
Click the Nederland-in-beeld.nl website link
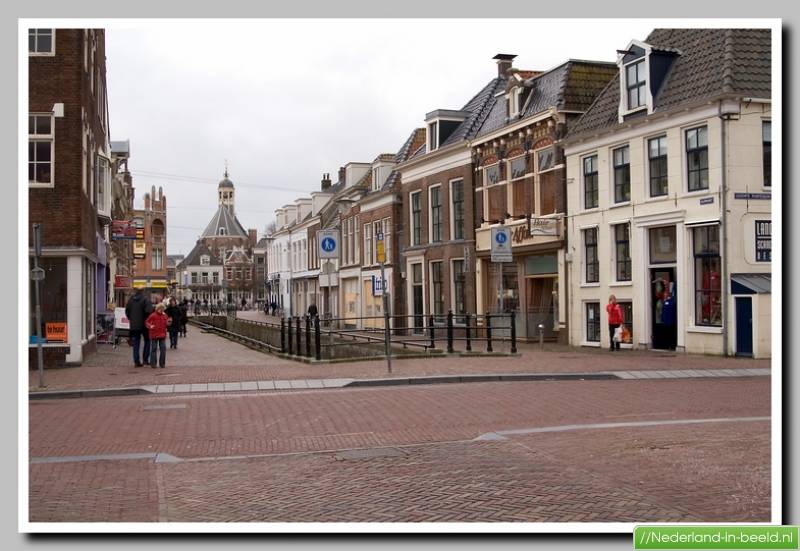pyautogui.click(x=716, y=537)
